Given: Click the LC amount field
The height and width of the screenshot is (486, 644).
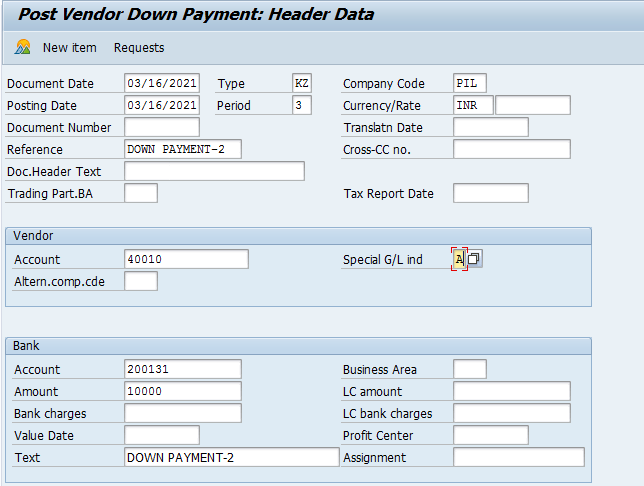Looking at the screenshot, I should click(x=512, y=391).
